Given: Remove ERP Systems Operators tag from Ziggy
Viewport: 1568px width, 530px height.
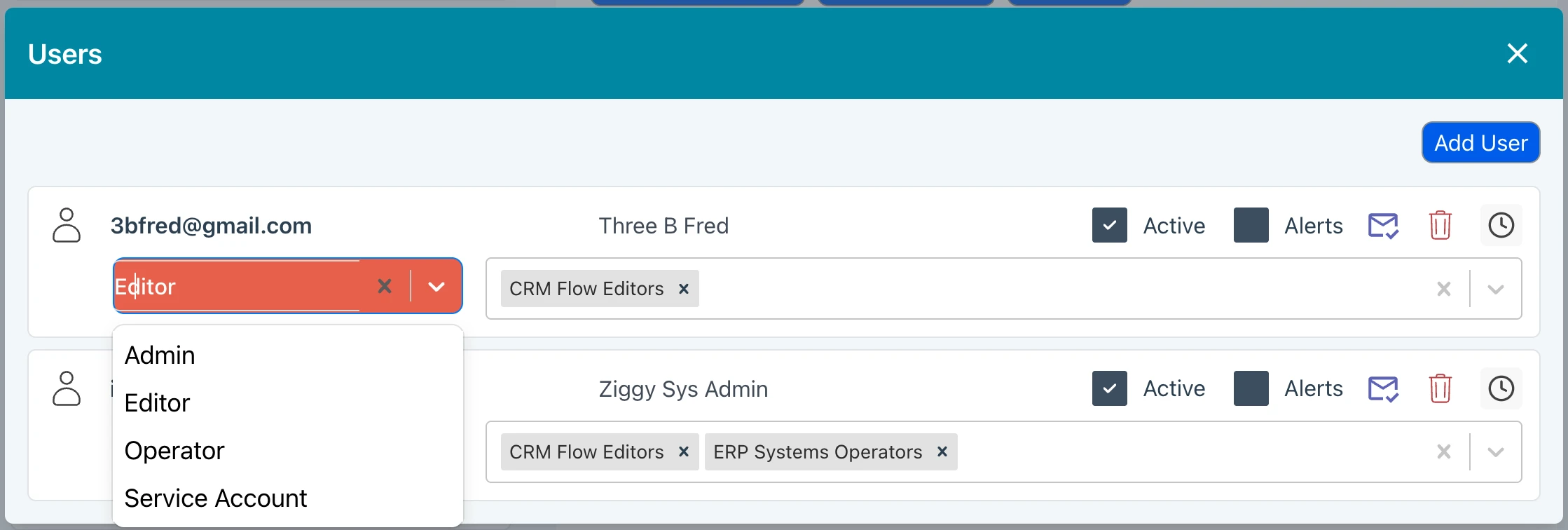Looking at the screenshot, I should point(942,452).
